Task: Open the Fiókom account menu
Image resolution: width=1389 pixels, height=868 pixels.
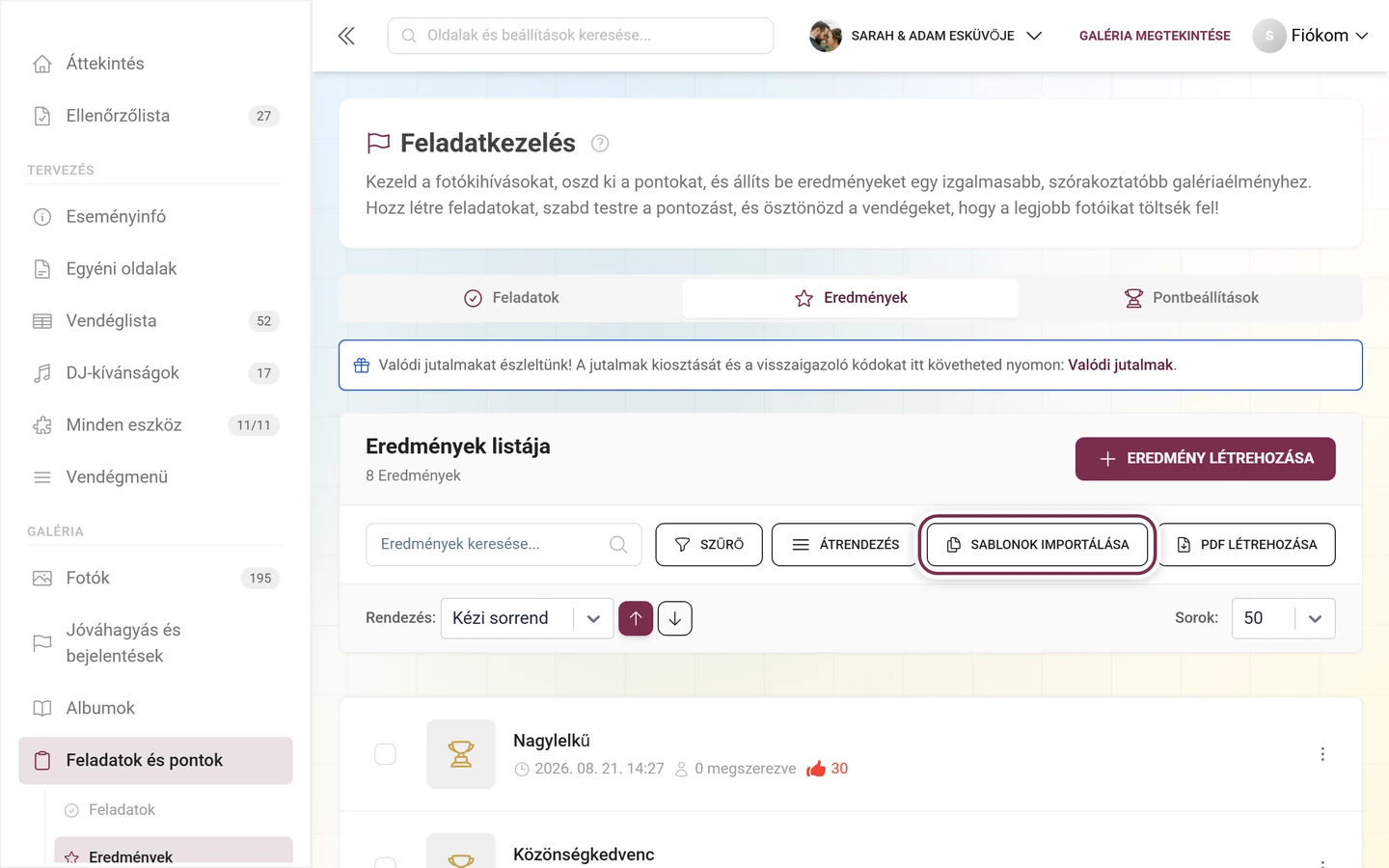Action: [x=1311, y=36]
